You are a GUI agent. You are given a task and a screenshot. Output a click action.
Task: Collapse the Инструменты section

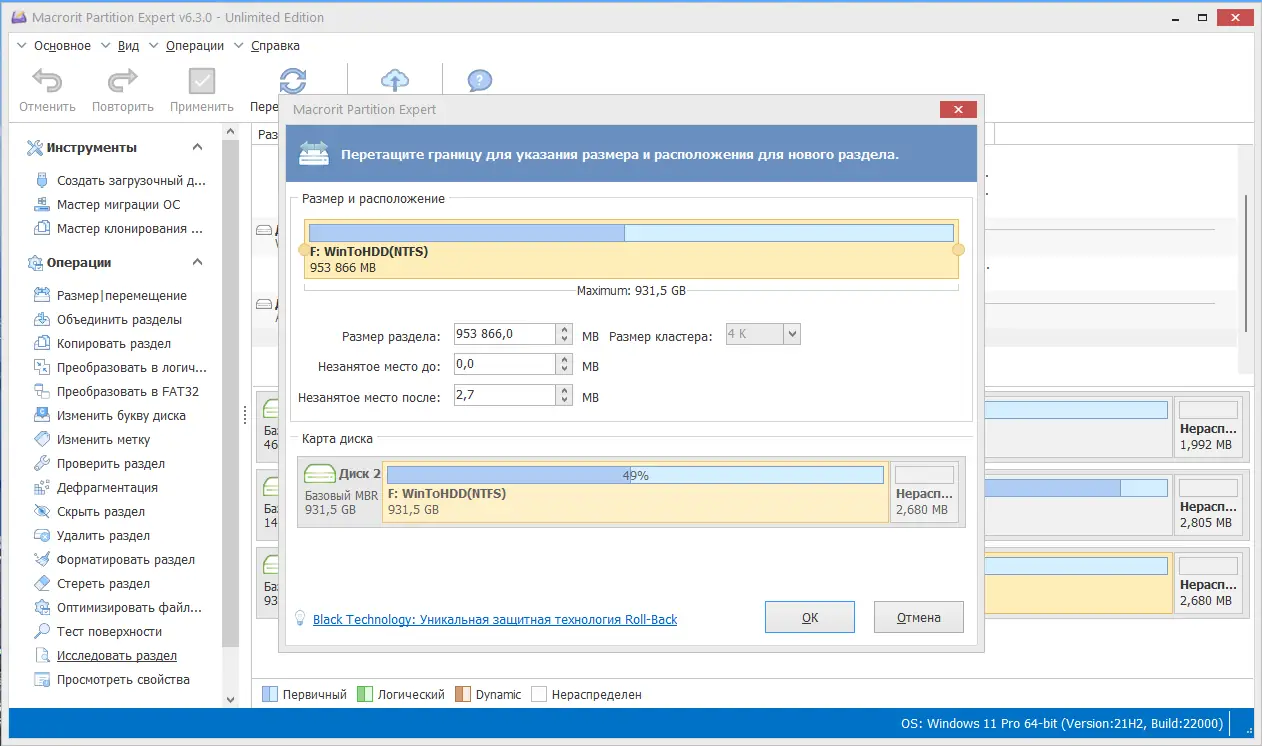point(197,148)
